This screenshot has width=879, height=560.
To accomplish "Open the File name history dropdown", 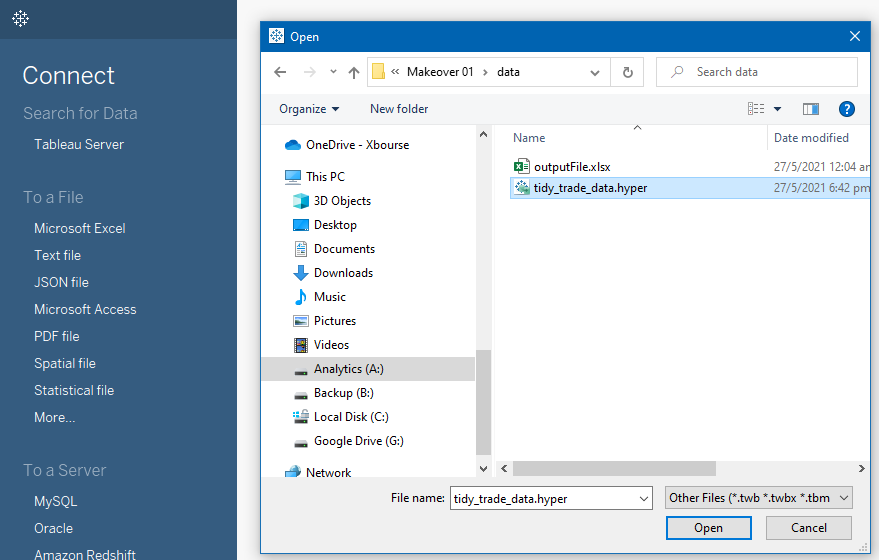I will coord(642,498).
